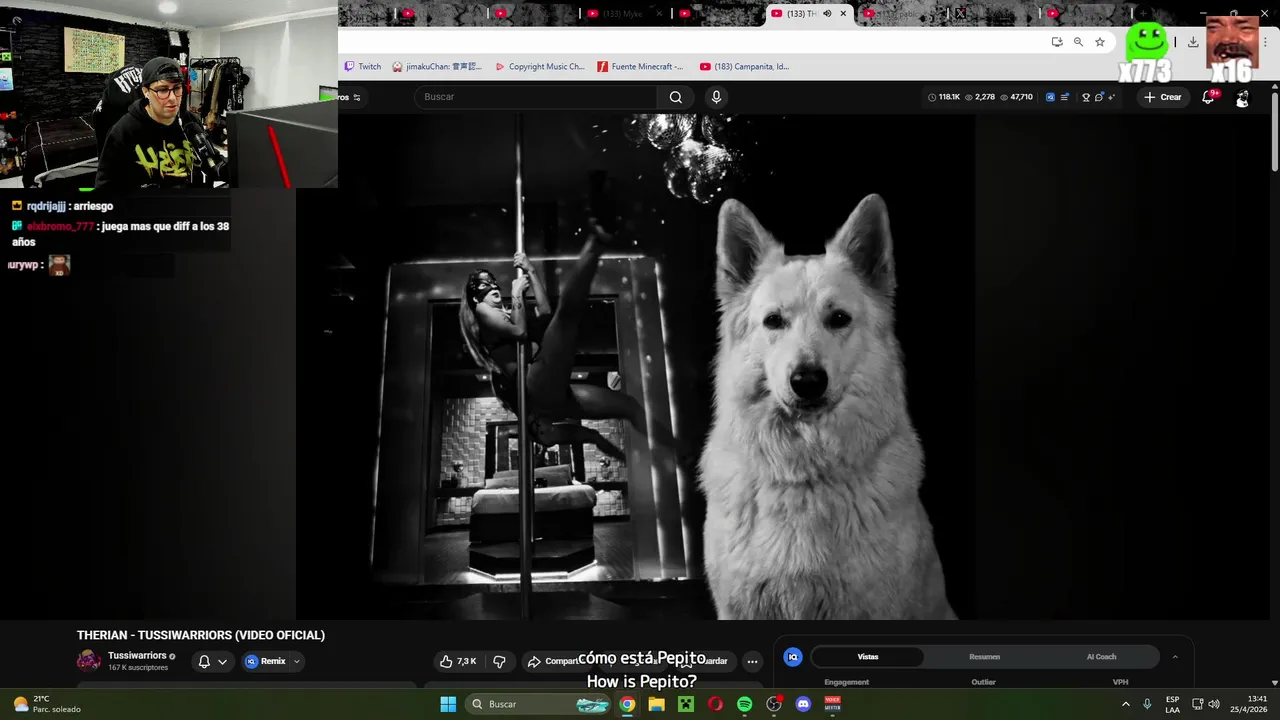This screenshot has height=720, width=1280.
Task: Open Opera browser from the taskbar
Action: pos(715,704)
